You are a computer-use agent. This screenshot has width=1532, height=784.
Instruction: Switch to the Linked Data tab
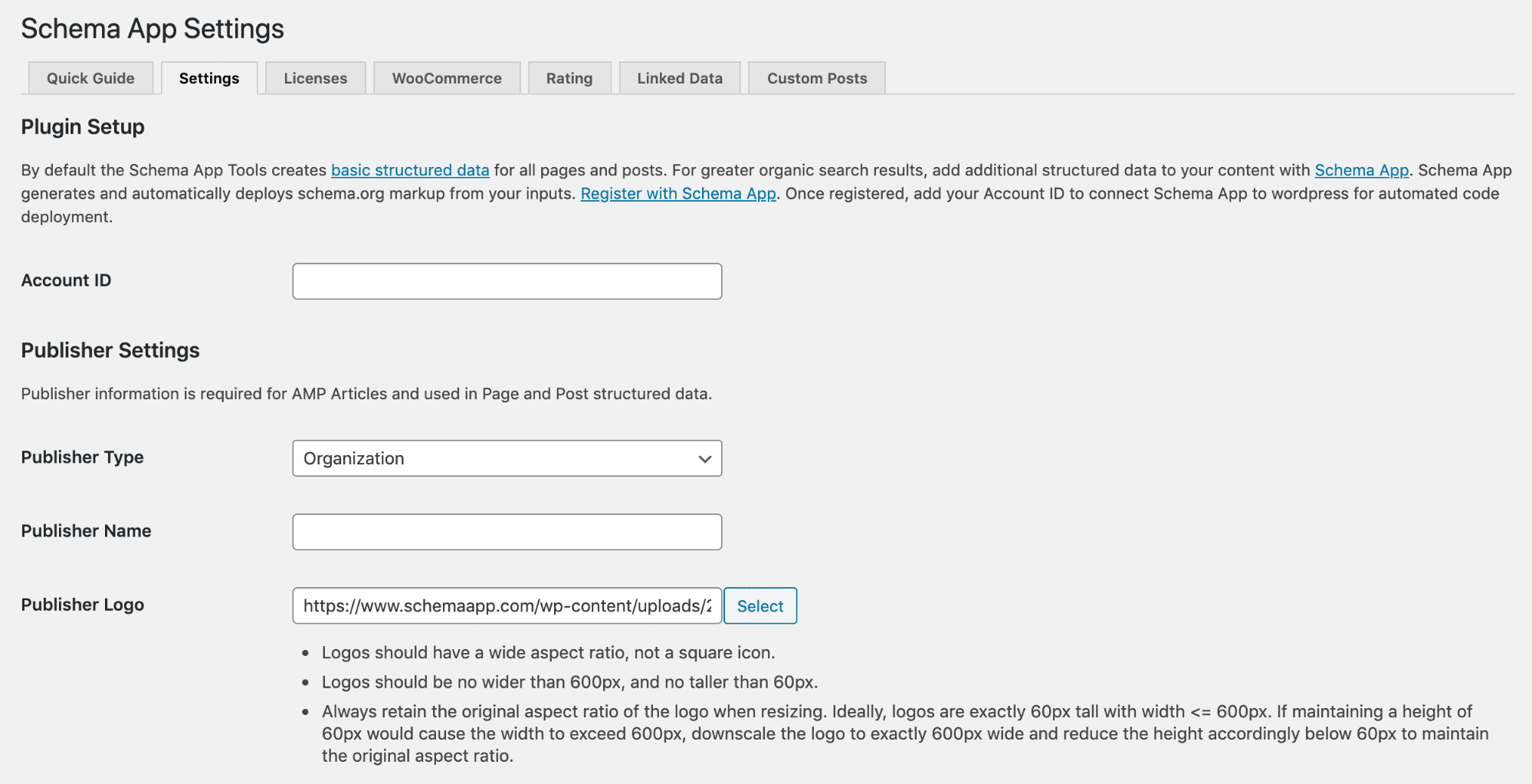coord(679,78)
